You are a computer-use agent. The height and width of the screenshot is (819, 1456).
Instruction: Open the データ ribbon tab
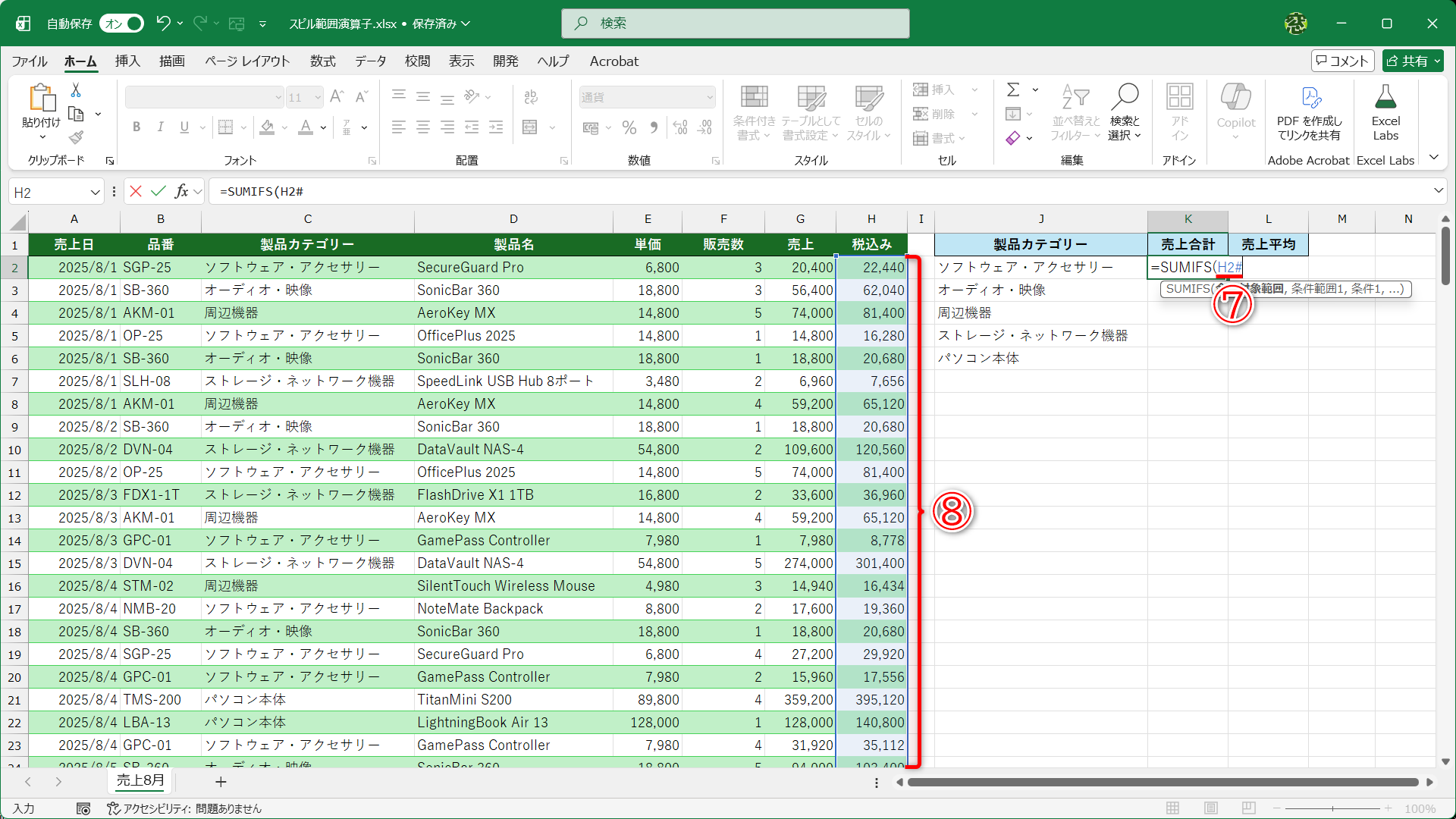(370, 61)
